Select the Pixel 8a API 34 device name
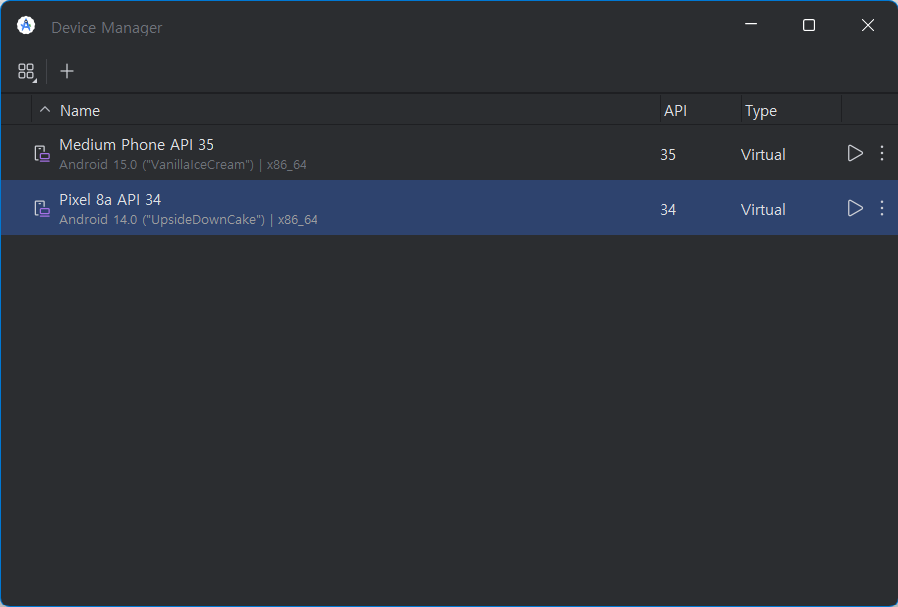Viewport: 898px width, 607px height. (x=110, y=200)
